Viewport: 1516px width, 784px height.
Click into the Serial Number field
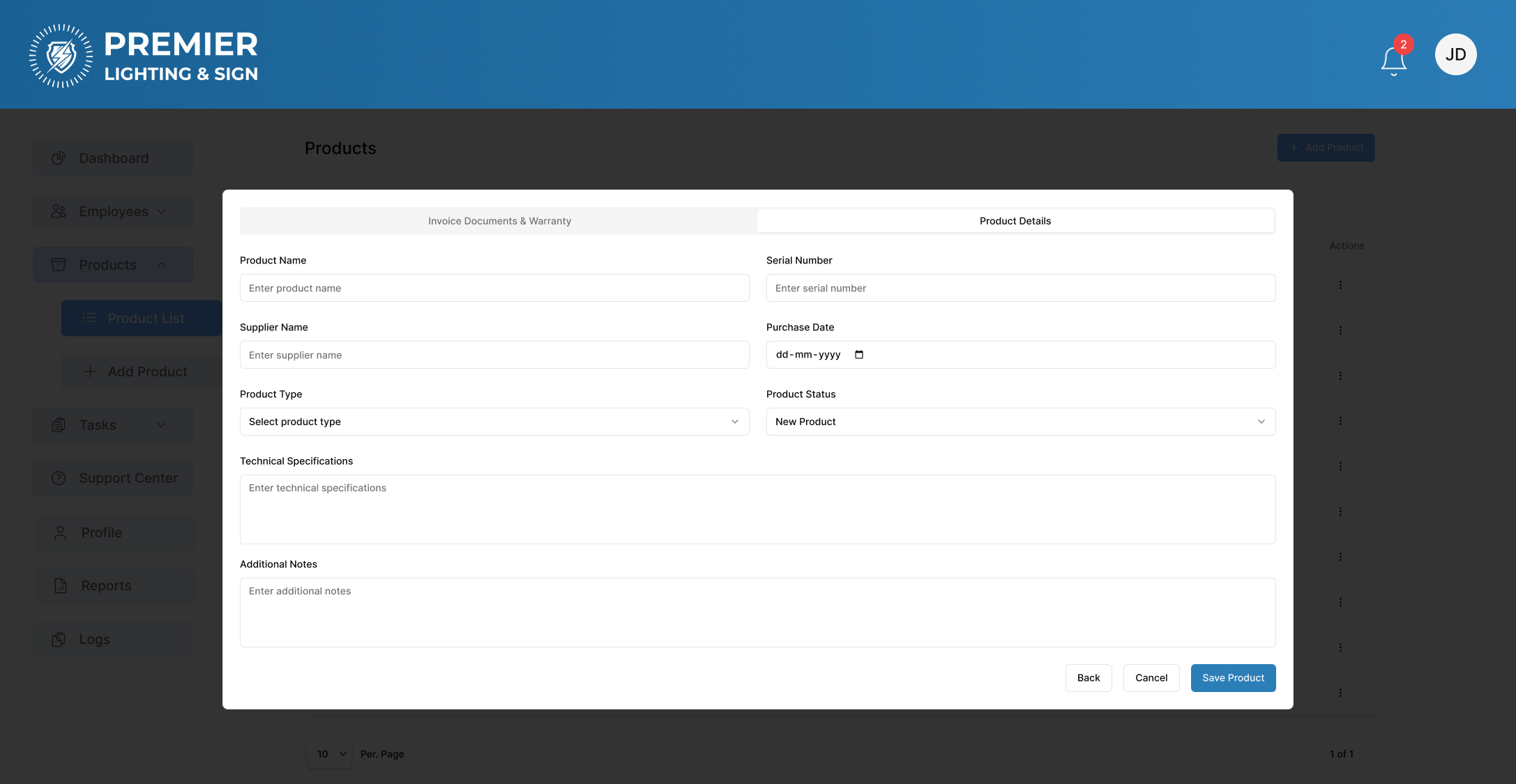[1020, 288]
